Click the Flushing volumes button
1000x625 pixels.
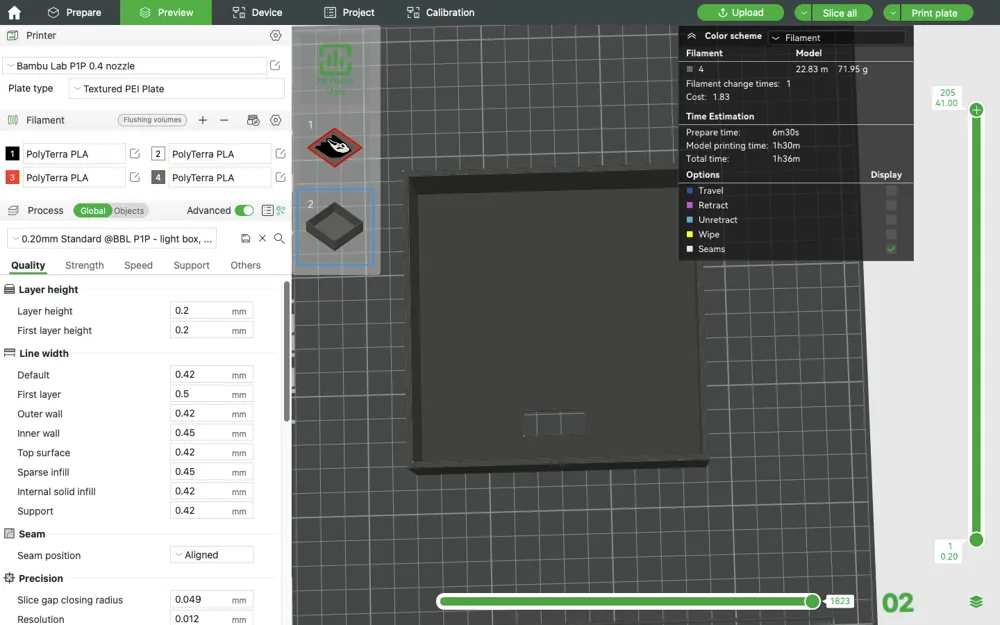pos(152,120)
